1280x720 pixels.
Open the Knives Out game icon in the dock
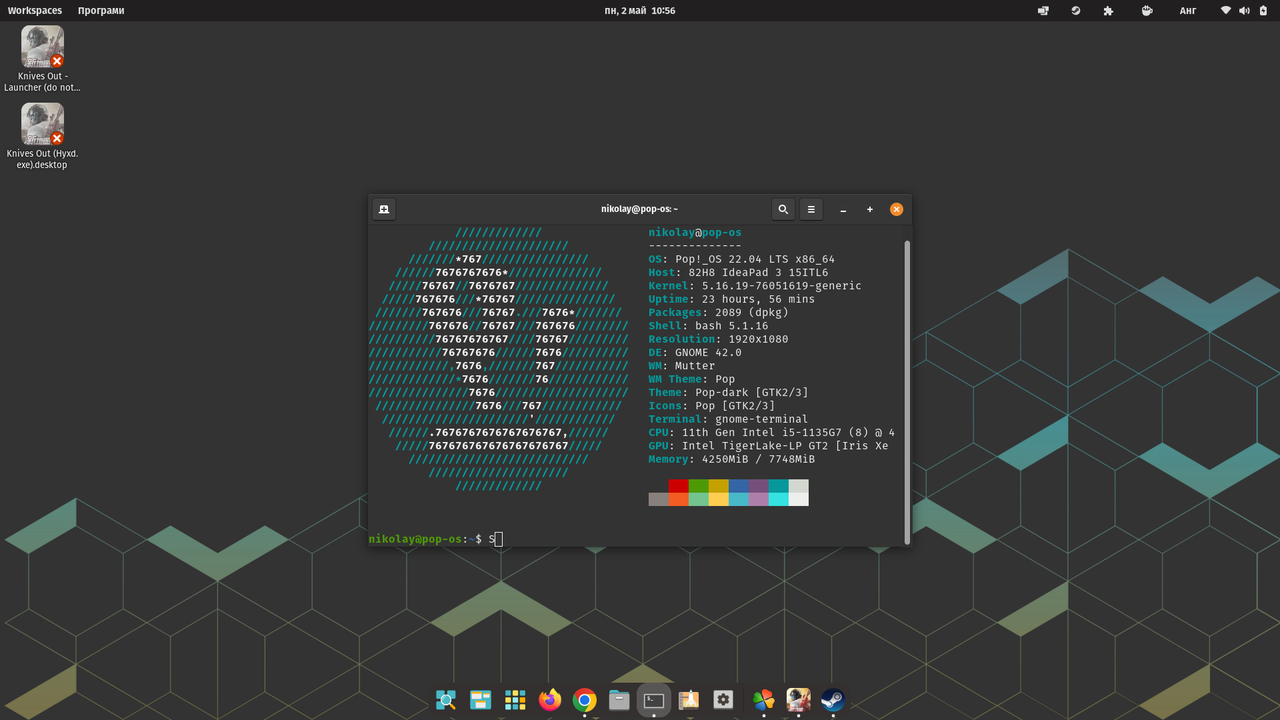798,700
